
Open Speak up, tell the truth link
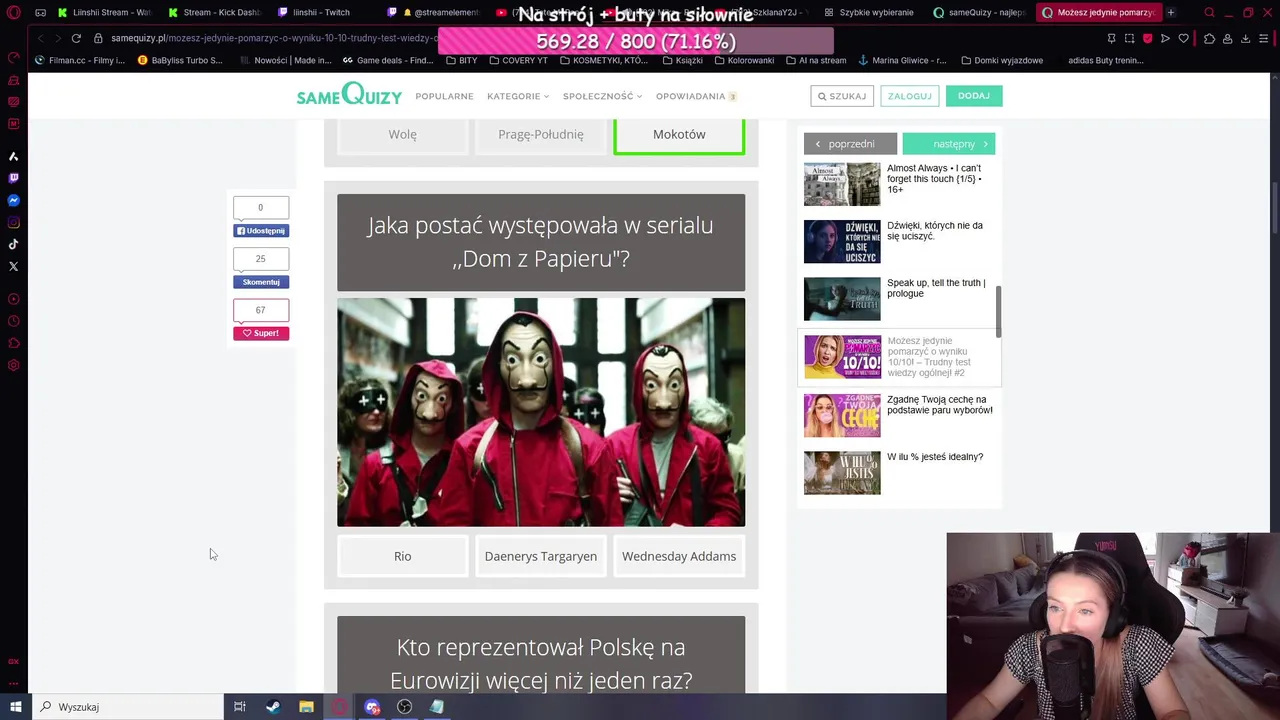coord(936,288)
